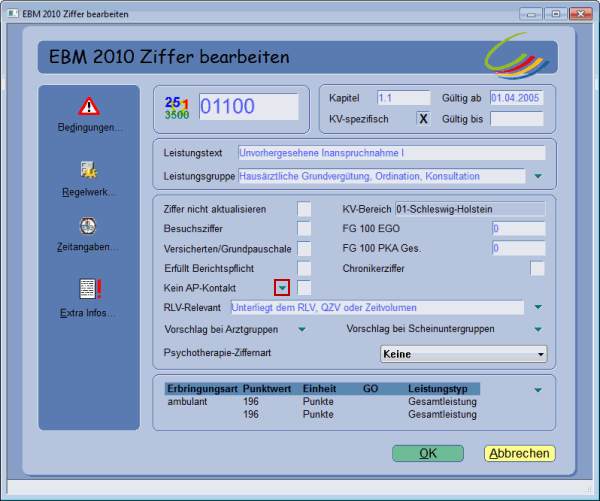Click the FG 100 PKA Ges. field
This screenshot has width=600, height=501.
[518, 248]
